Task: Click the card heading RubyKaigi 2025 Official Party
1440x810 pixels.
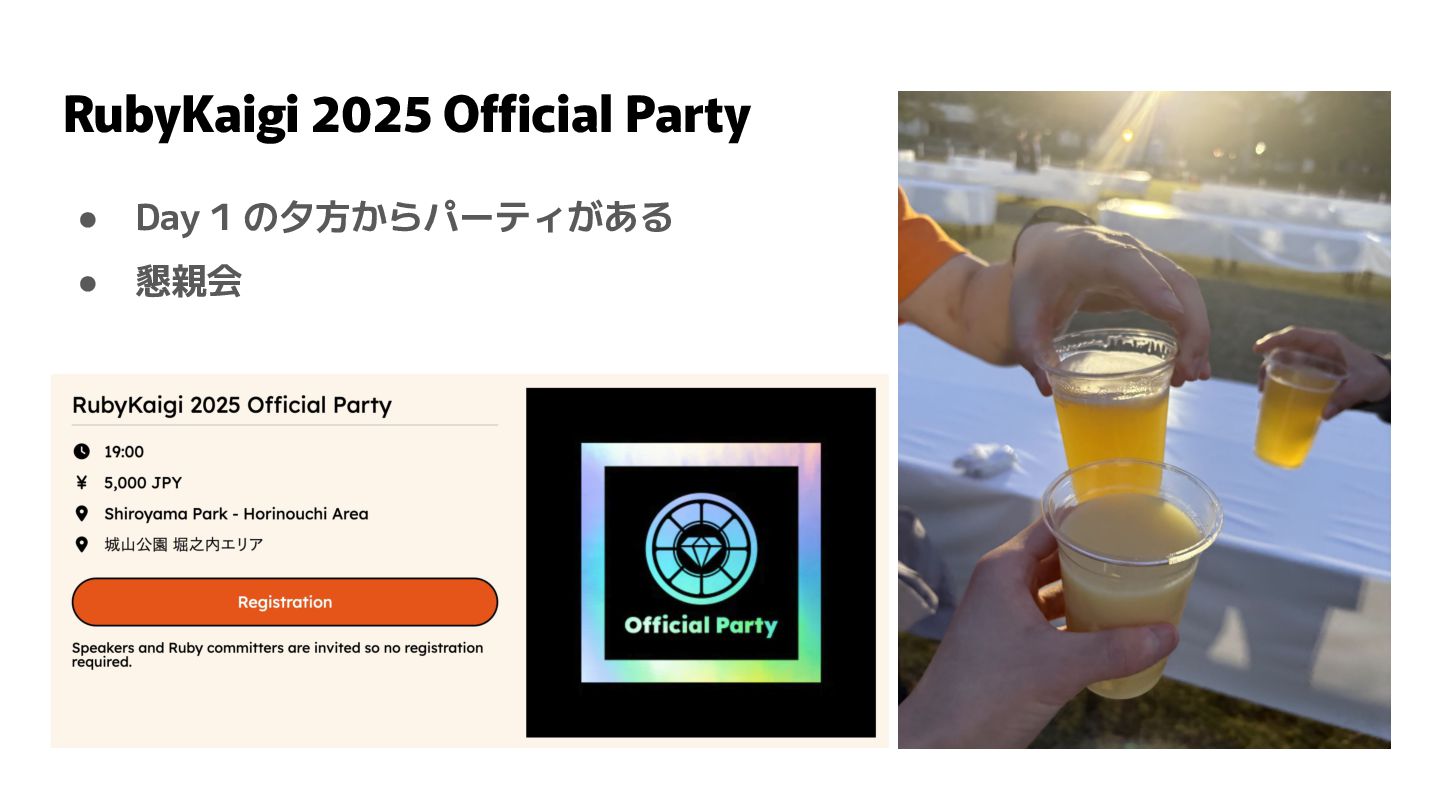Action: coord(232,405)
